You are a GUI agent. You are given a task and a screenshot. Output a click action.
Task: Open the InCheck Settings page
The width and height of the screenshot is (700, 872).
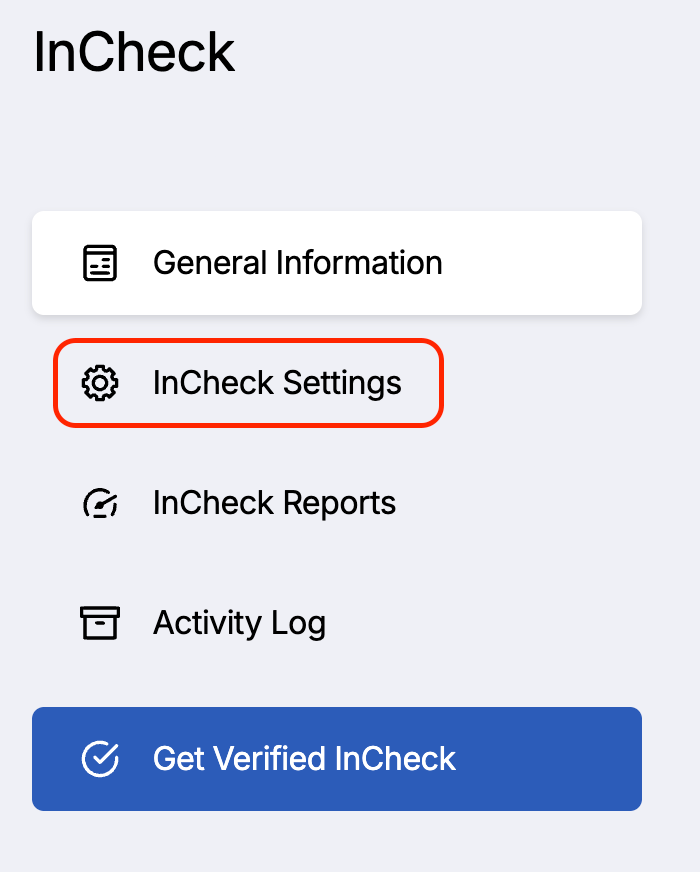click(249, 383)
